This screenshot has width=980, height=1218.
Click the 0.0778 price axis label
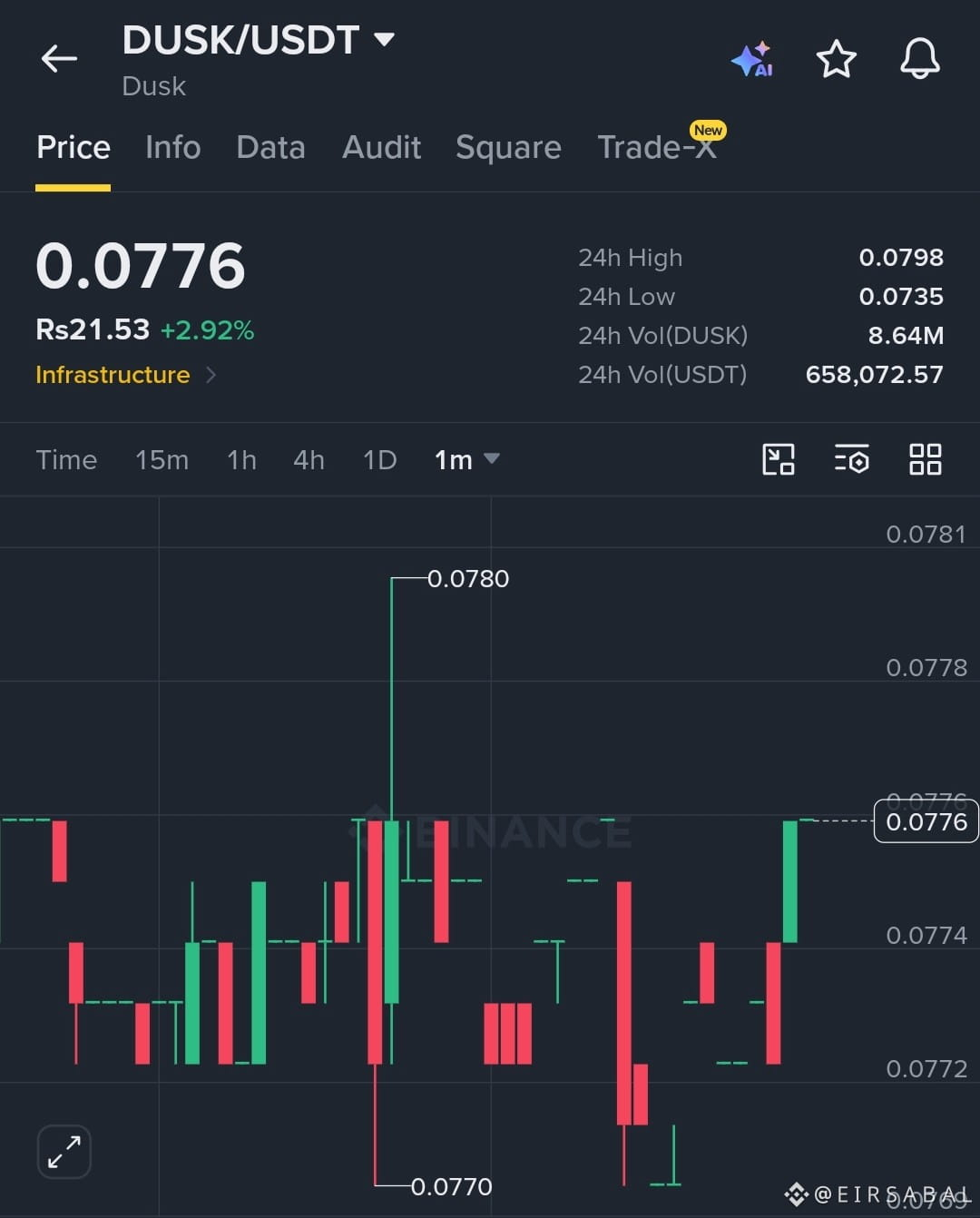point(926,668)
